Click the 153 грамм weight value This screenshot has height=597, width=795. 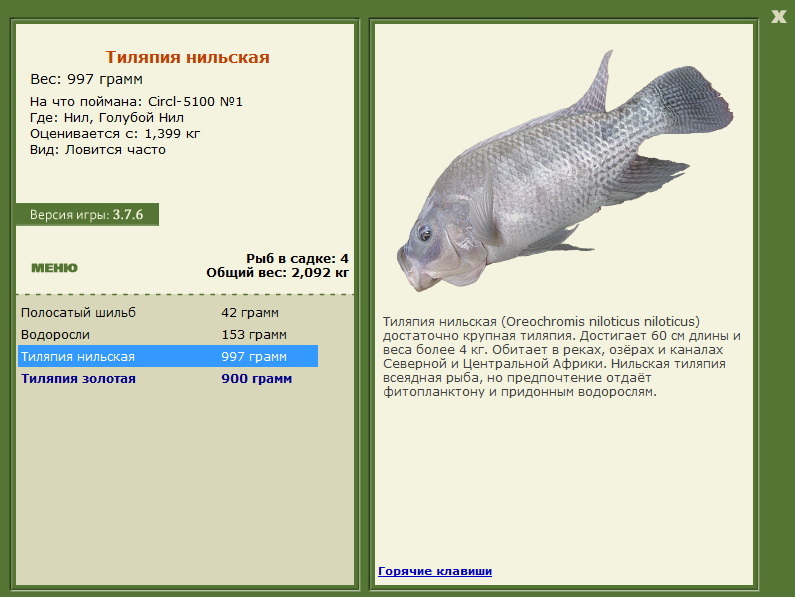(x=254, y=335)
